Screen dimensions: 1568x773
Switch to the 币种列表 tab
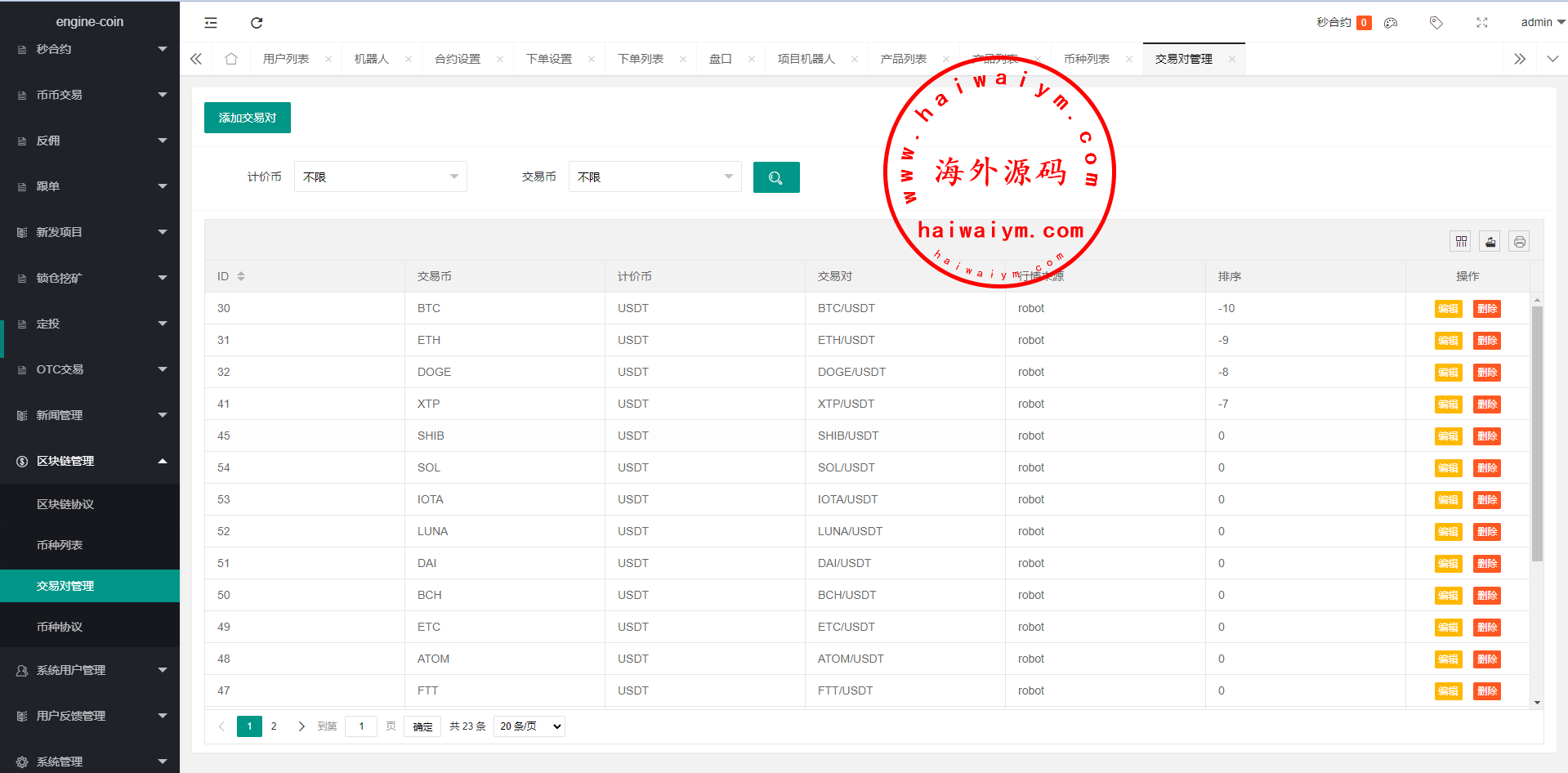tap(1087, 59)
